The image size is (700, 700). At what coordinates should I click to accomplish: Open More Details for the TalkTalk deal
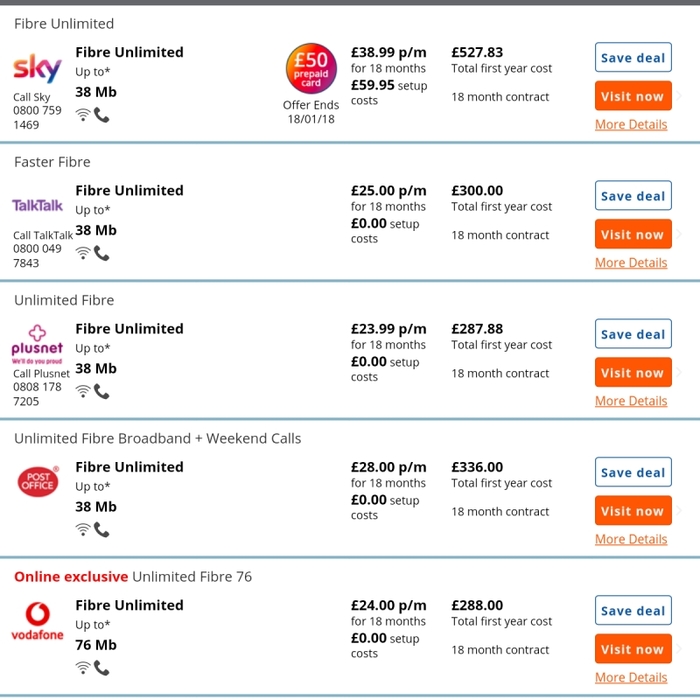pyautogui.click(x=631, y=263)
